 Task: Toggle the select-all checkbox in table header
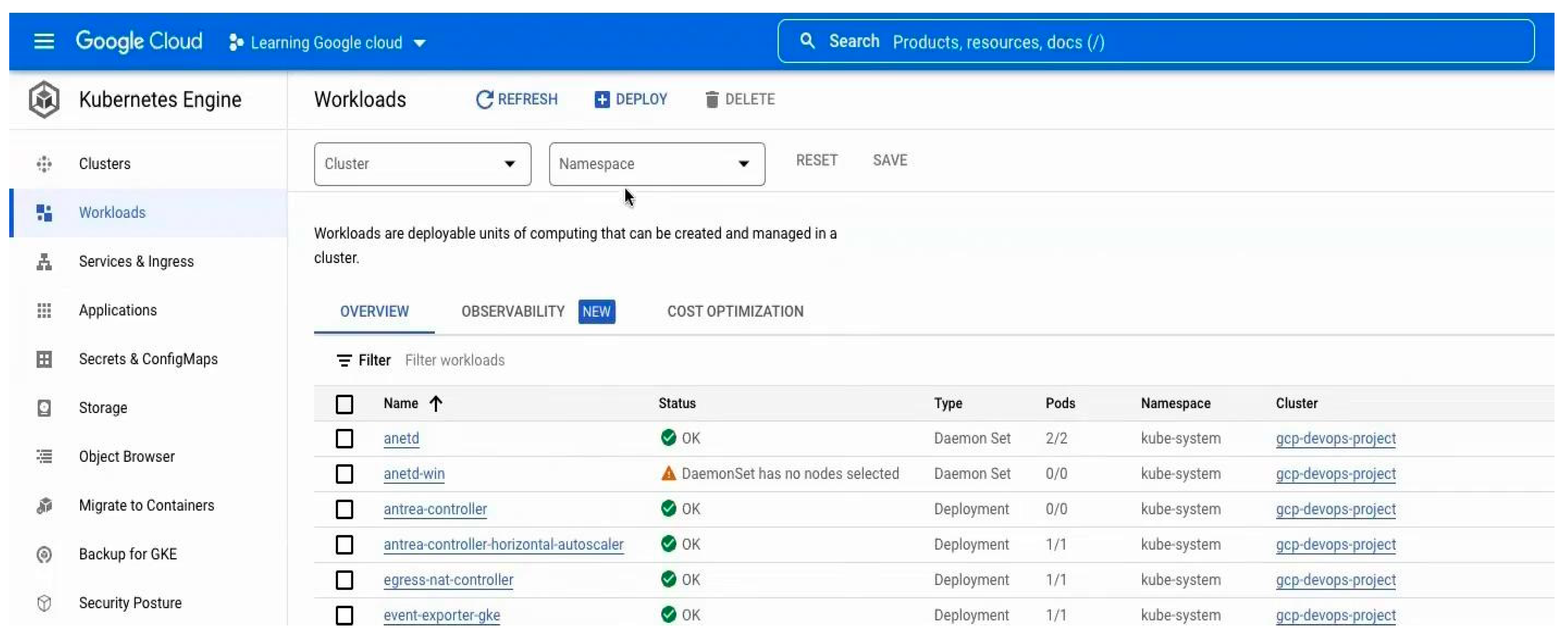pyautogui.click(x=344, y=404)
